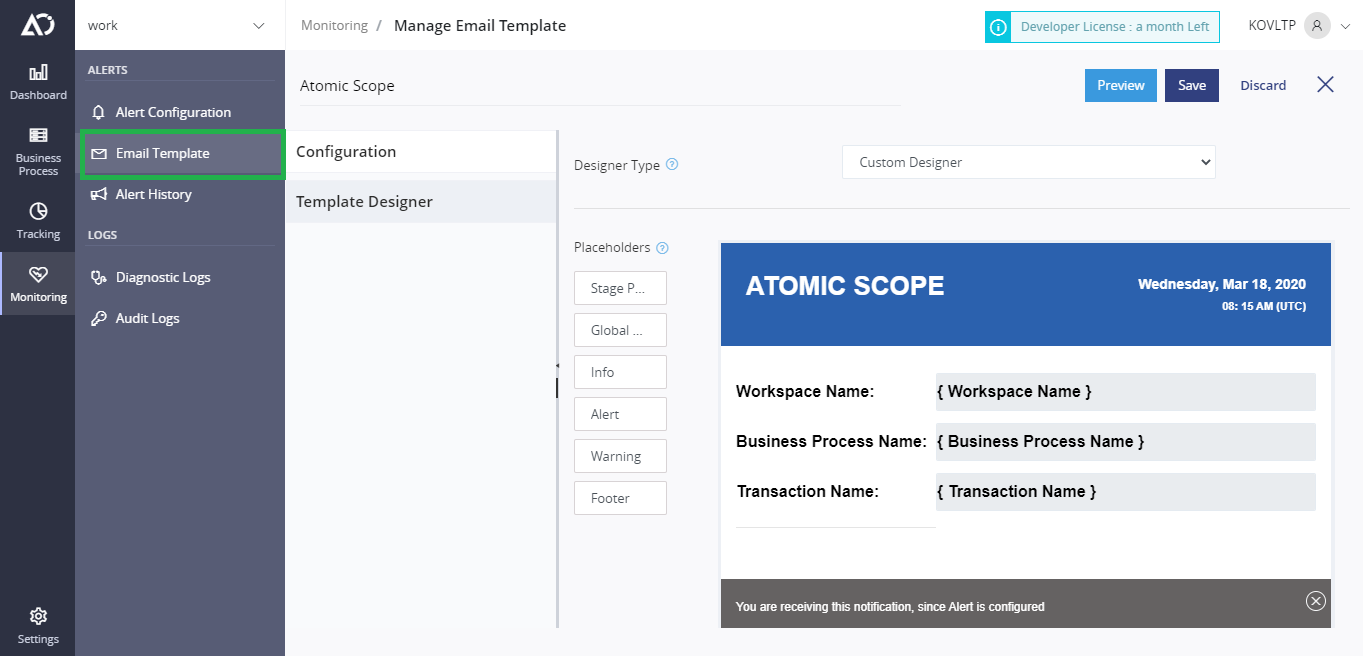Open Business Process in sidebar
1363x659 pixels.
pos(38,151)
